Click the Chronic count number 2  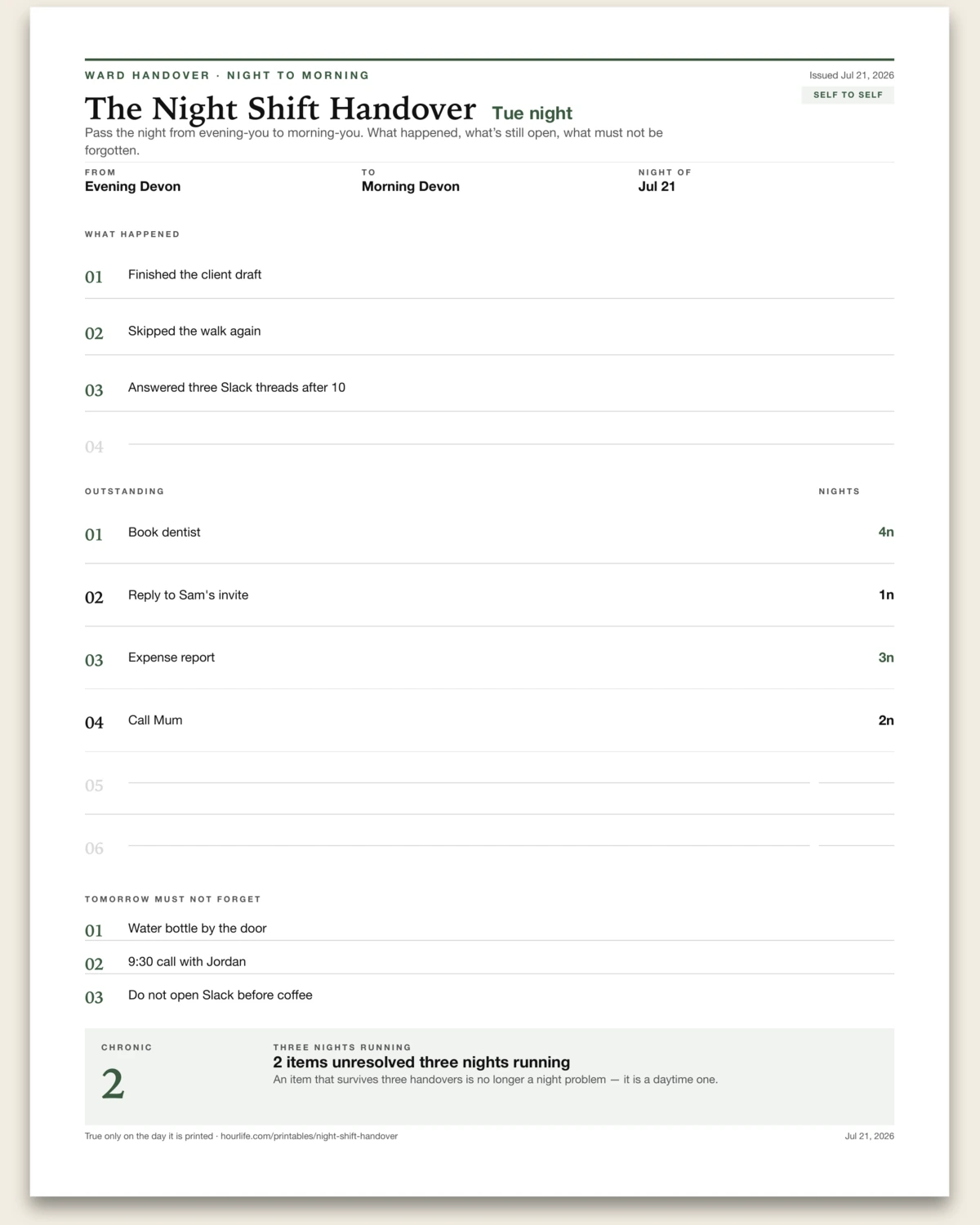click(x=113, y=1085)
